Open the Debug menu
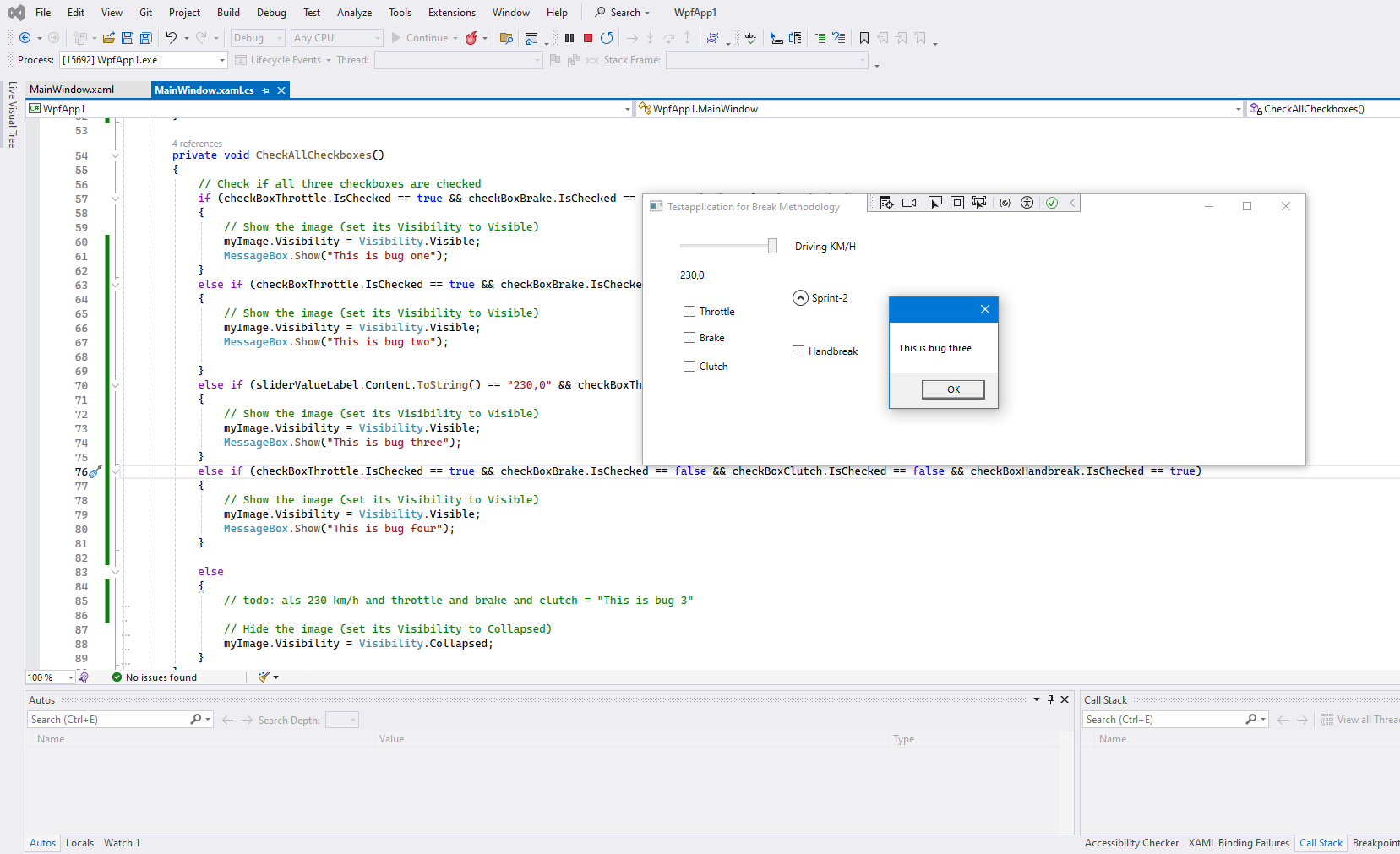This screenshot has height=854, width=1400. (x=271, y=13)
